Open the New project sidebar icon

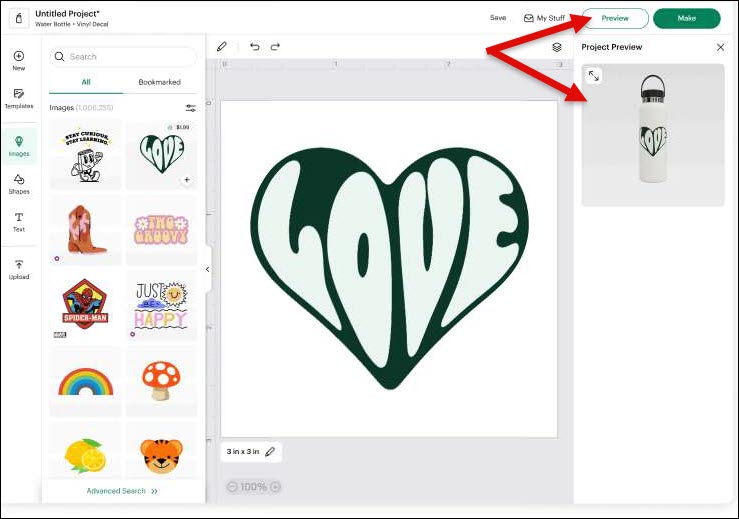click(x=18, y=60)
